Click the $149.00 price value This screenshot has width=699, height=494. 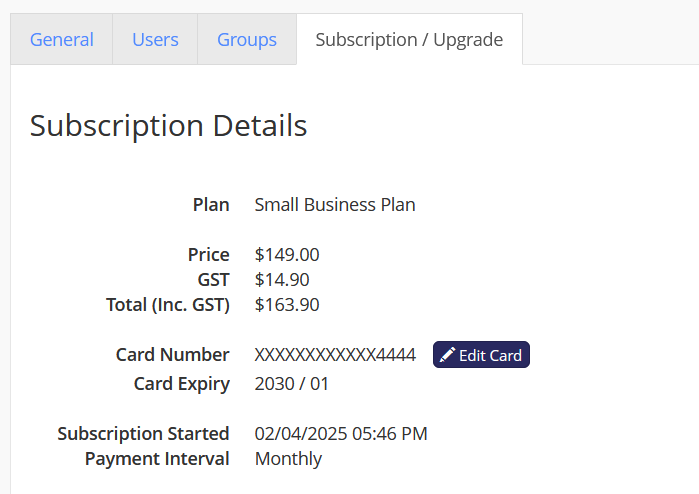(x=287, y=255)
